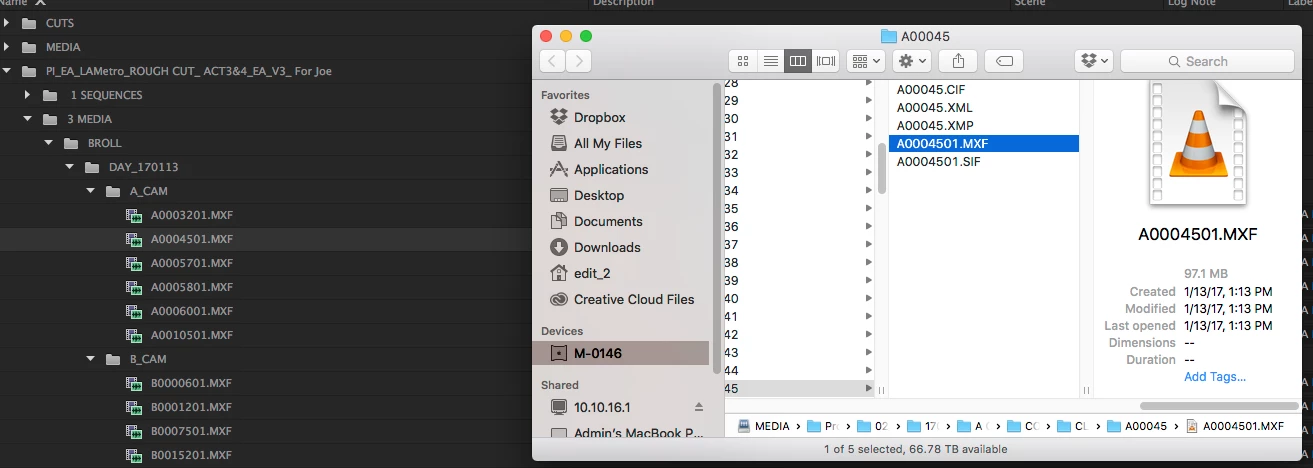This screenshot has width=1313, height=468.
Task: Click clip icon for A0010501.MXF in Premiere
Action: coord(133,335)
